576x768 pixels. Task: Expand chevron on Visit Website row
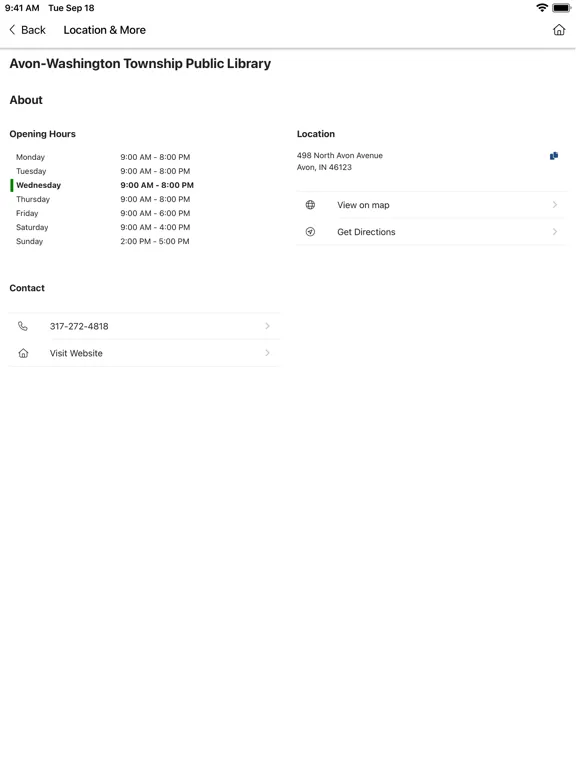[x=267, y=353]
